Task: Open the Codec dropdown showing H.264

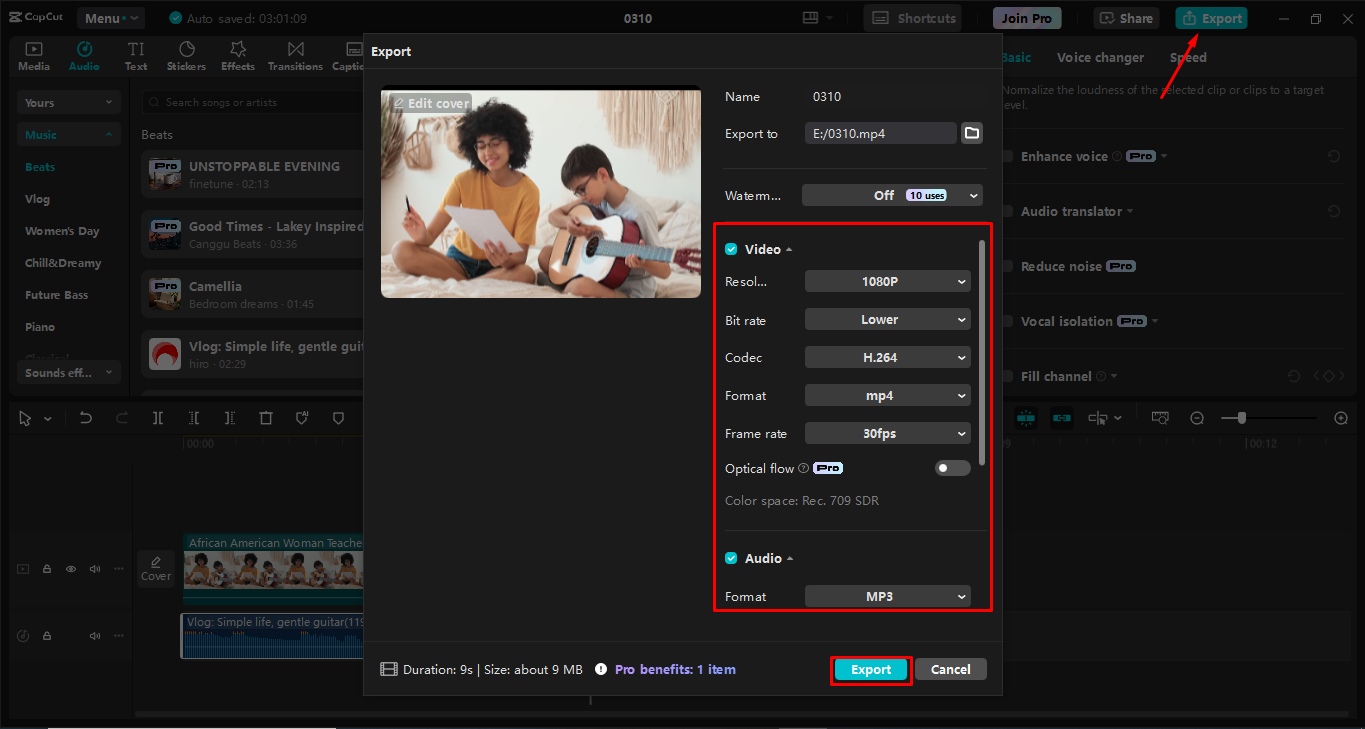Action: [x=887, y=358]
